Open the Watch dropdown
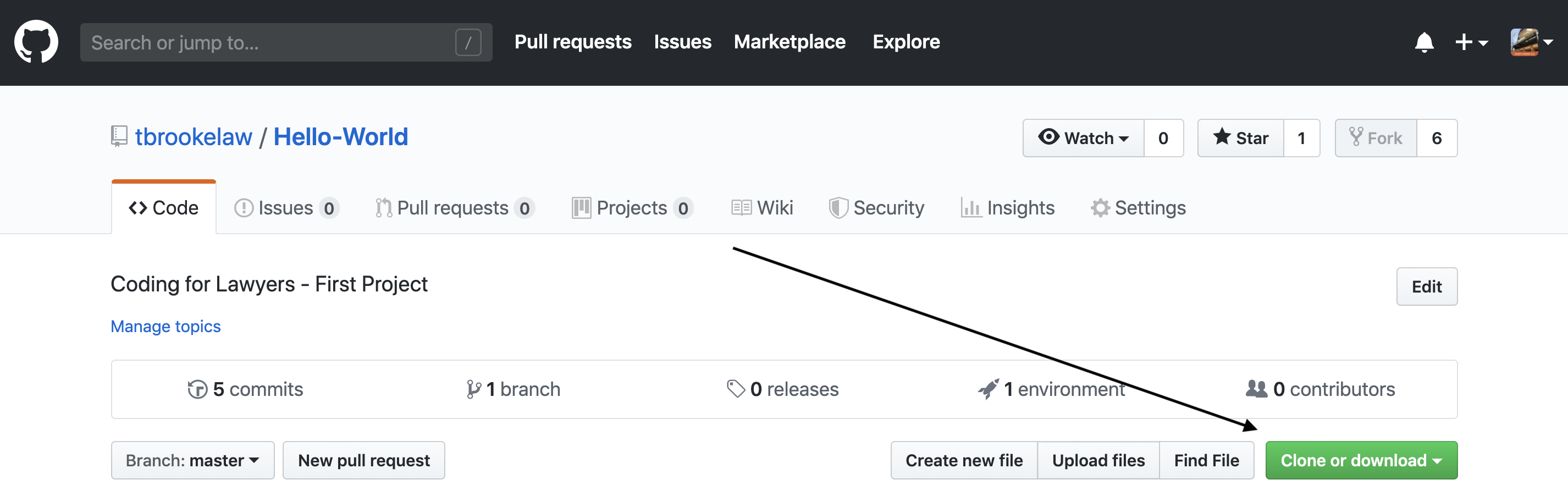This screenshot has height=485, width=1568. [1083, 138]
